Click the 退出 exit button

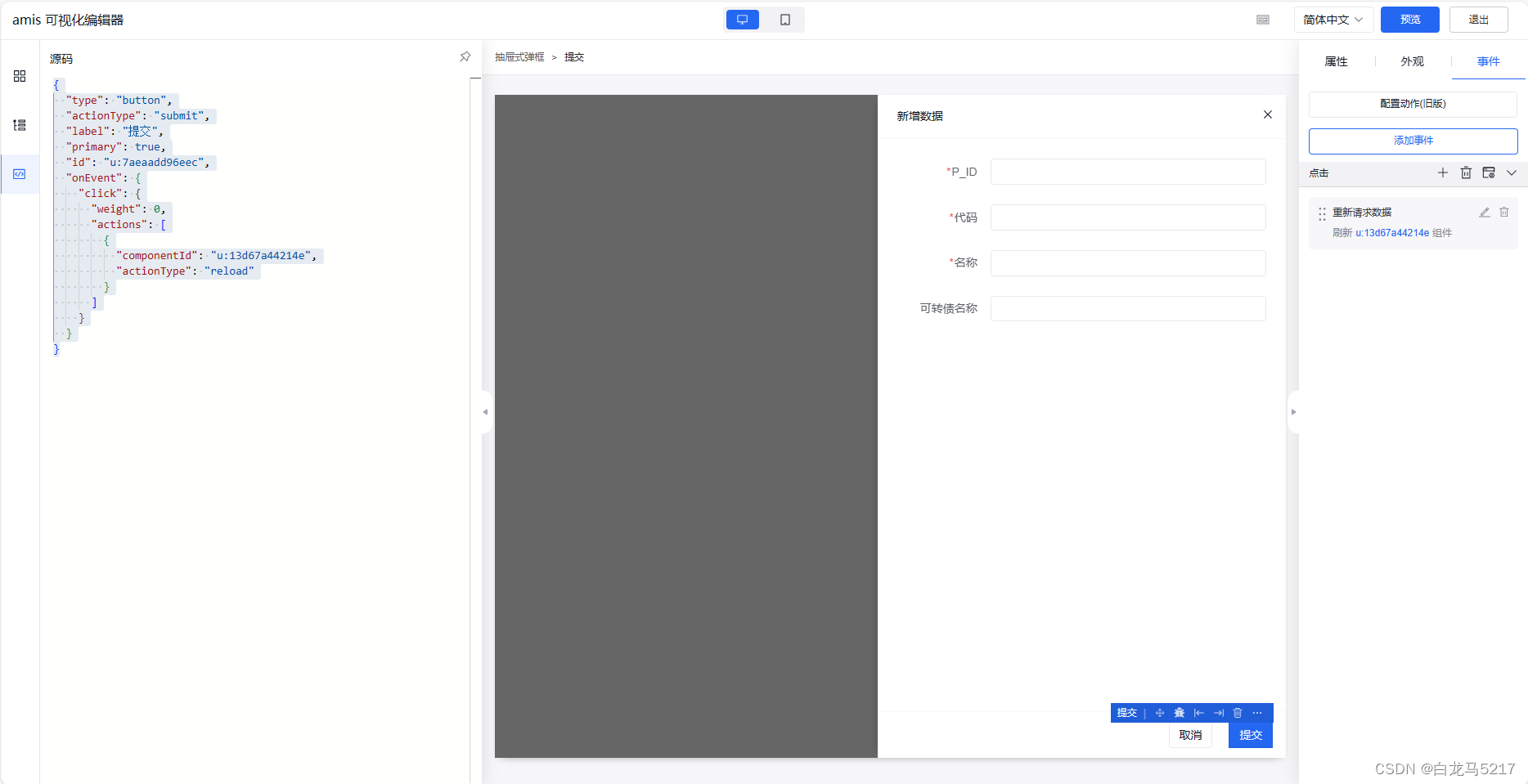click(1479, 20)
